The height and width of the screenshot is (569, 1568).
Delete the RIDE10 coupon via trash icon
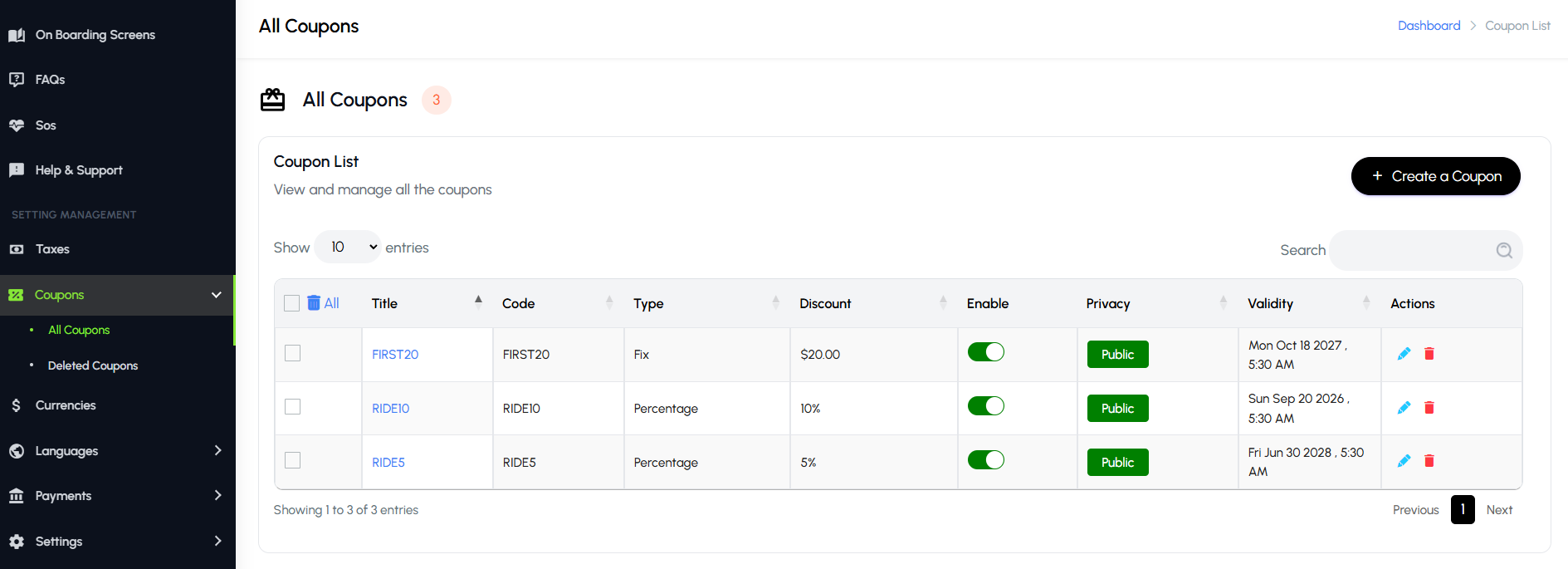[x=1429, y=408]
